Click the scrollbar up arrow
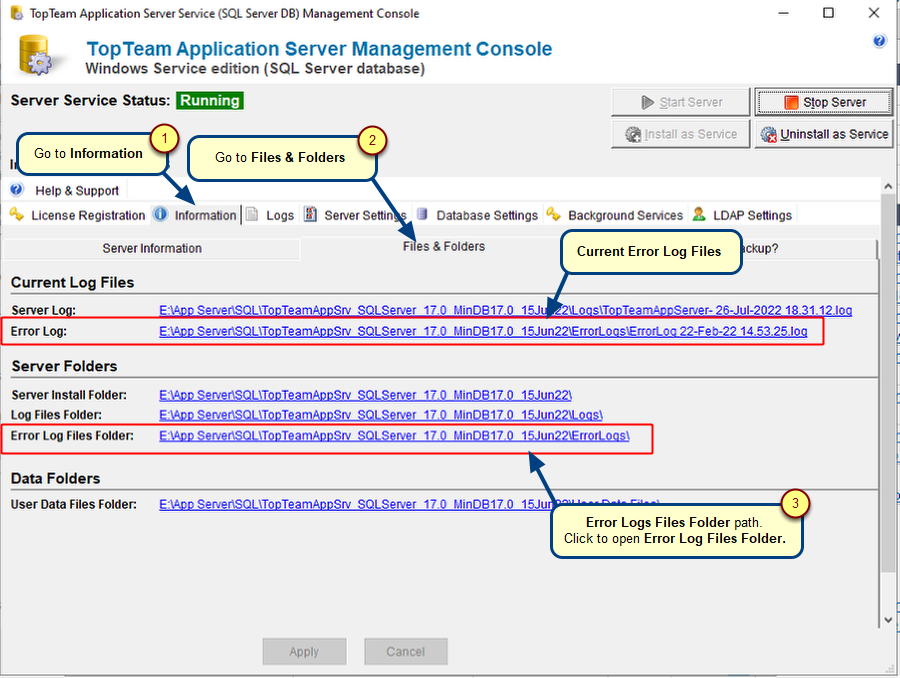 [888, 186]
